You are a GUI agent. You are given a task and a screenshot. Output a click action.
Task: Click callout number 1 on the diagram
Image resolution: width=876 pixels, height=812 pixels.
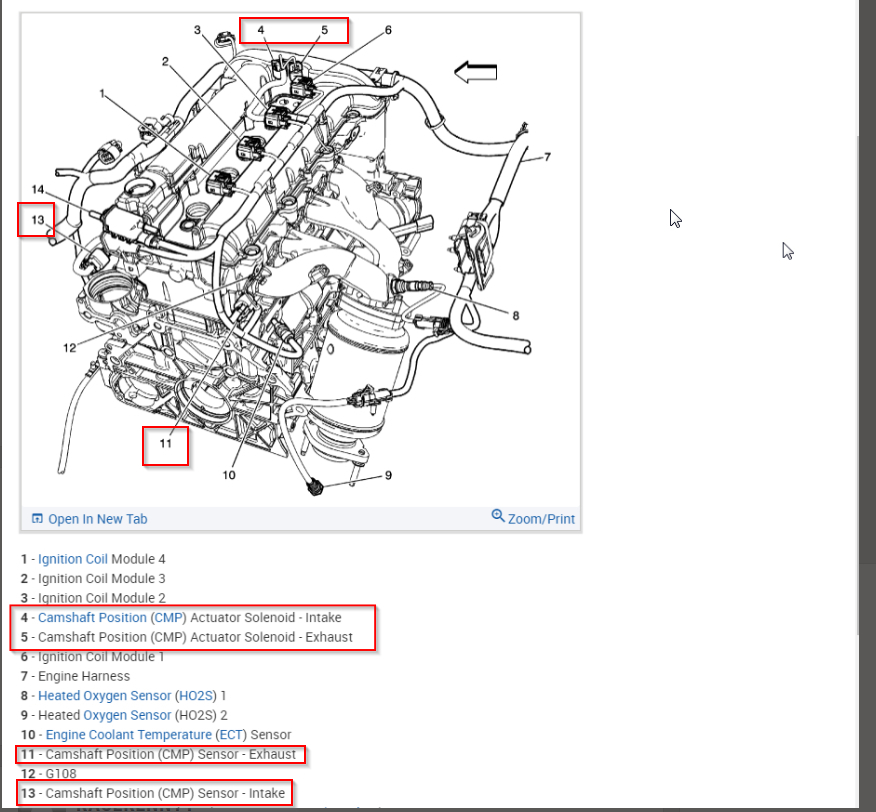(x=102, y=93)
